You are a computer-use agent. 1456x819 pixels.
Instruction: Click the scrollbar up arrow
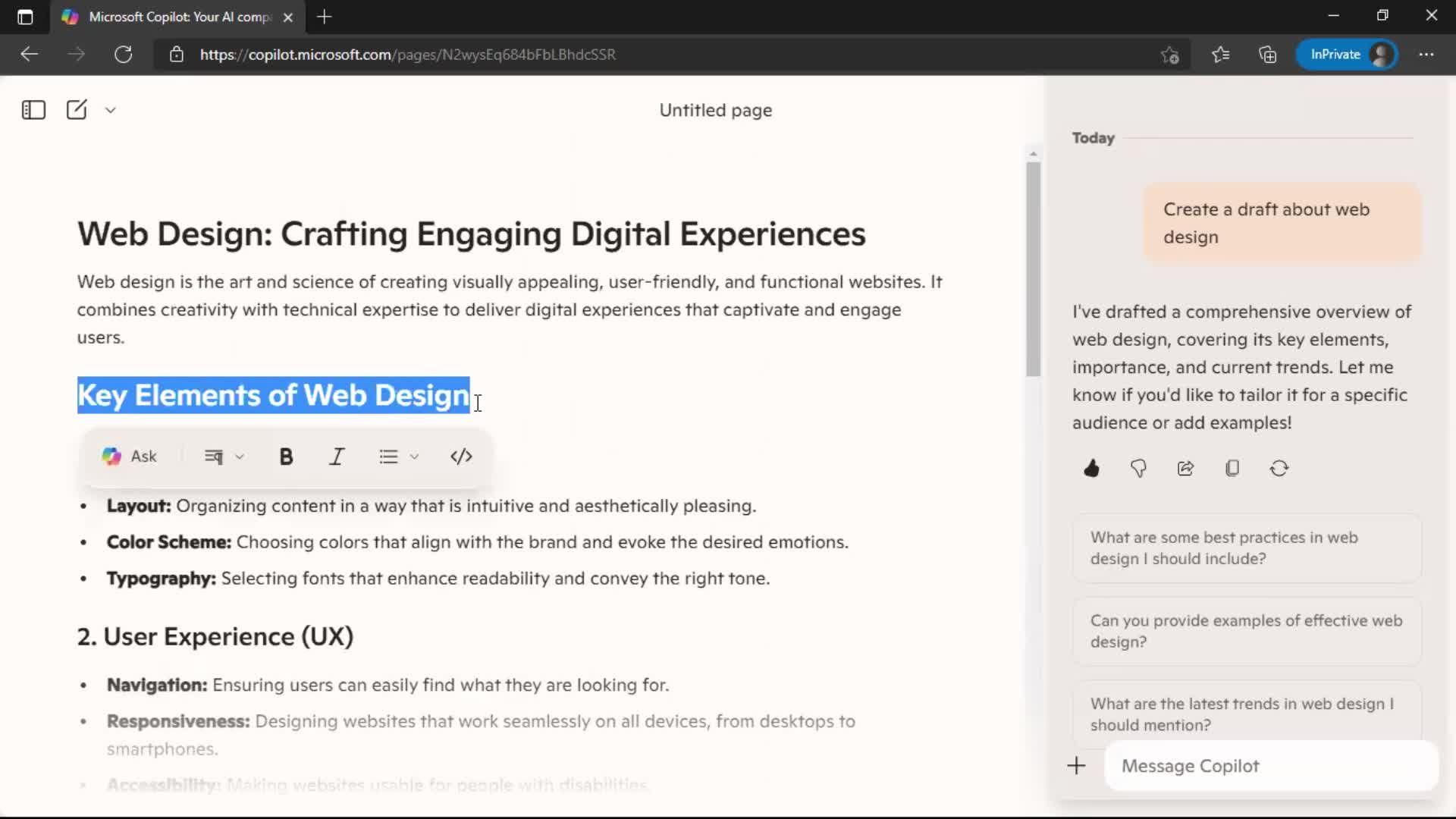coord(1033,154)
